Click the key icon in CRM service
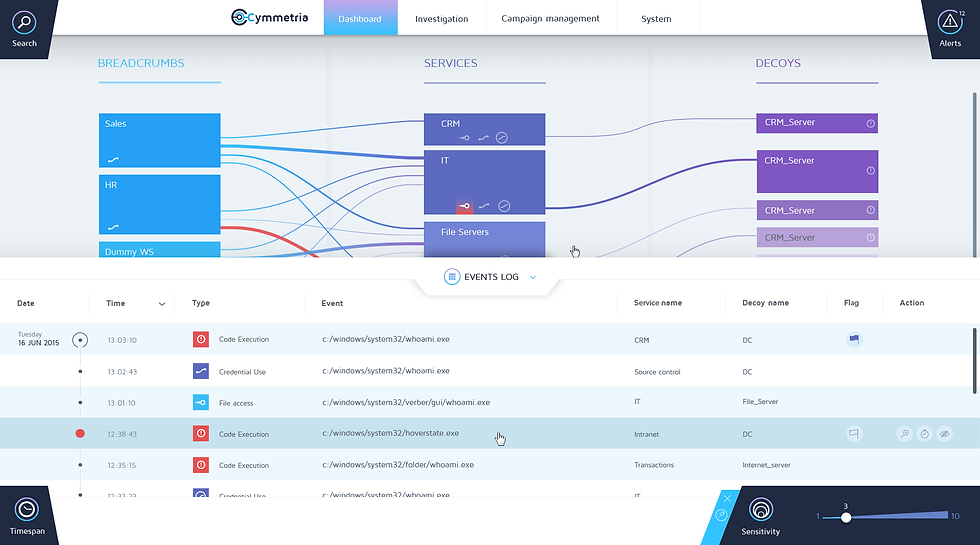980x545 pixels. tap(464, 138)
